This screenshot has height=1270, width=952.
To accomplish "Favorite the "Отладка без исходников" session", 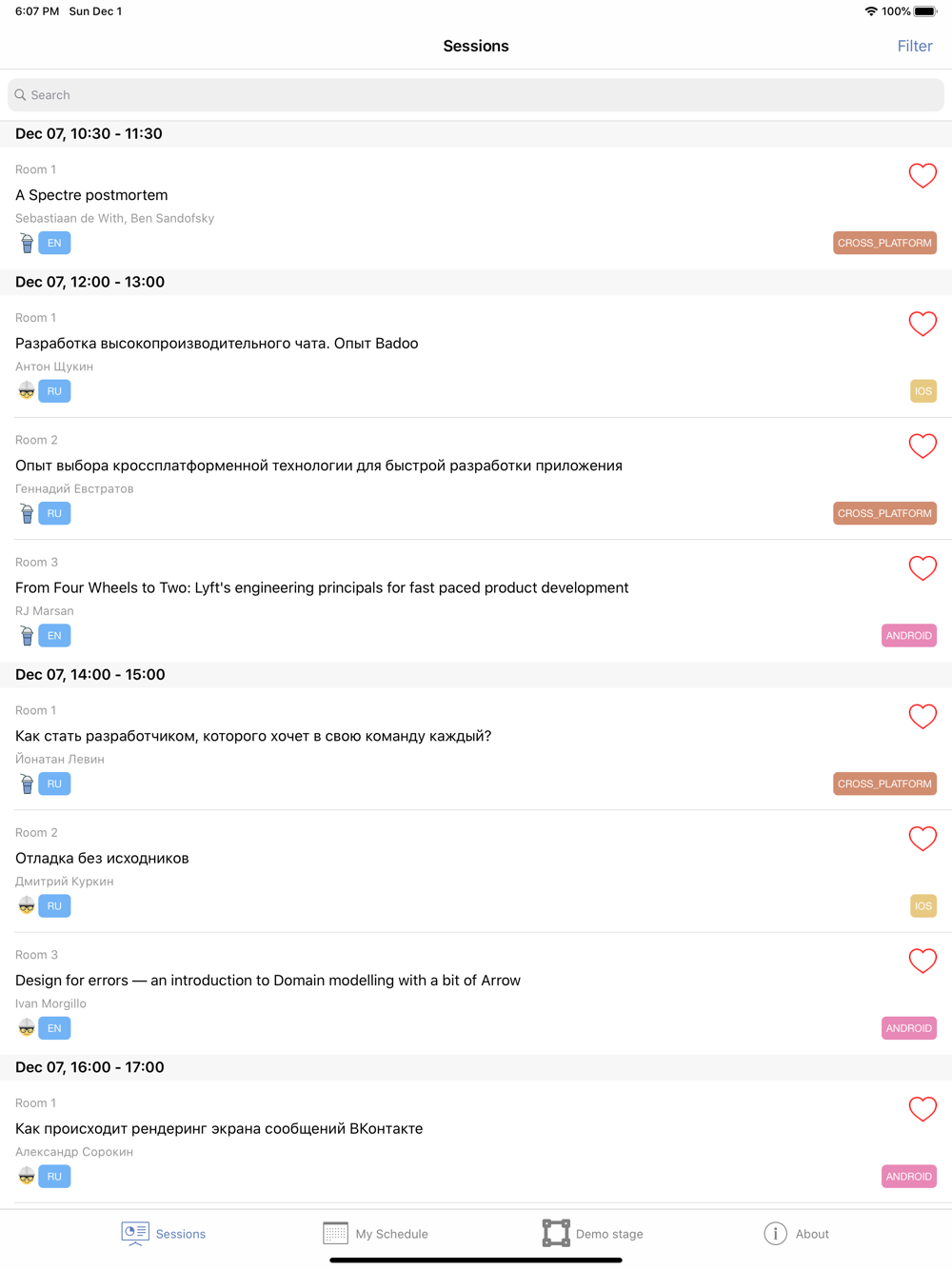I will click(922, 839).
